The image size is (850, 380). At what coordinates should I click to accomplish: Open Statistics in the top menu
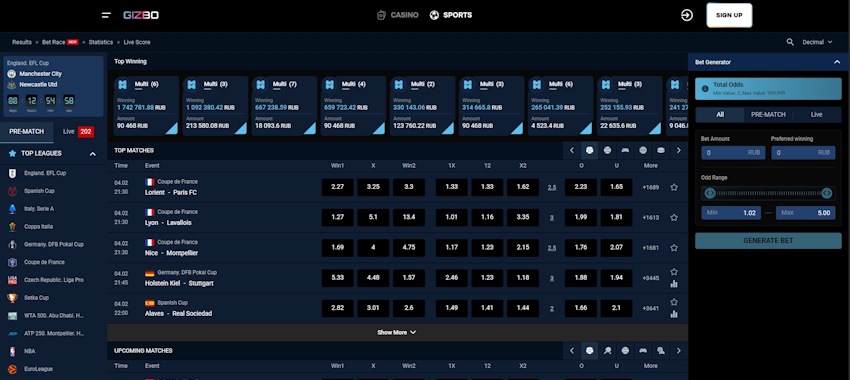tap(101, 42)
